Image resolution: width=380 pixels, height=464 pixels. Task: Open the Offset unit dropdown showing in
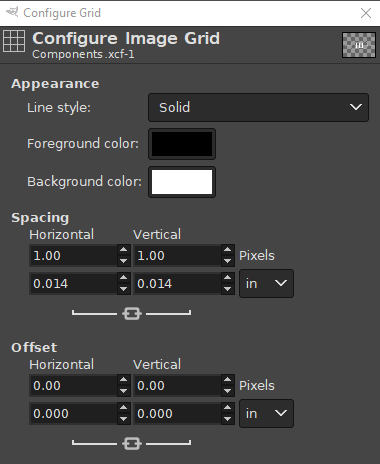[x=266, y=414]
